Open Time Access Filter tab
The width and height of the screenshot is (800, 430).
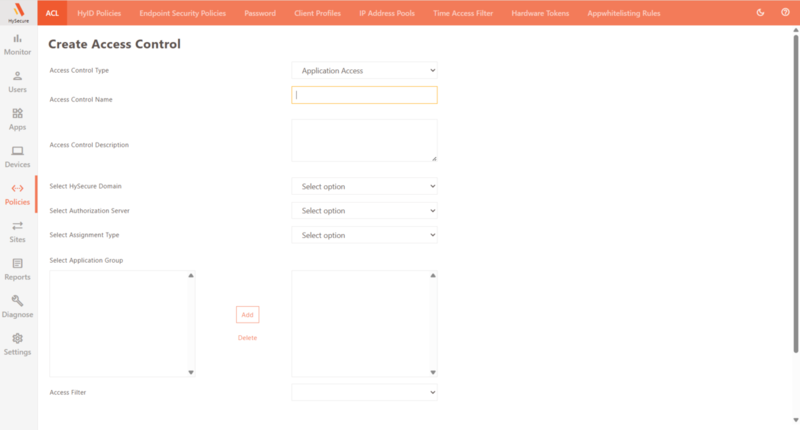[463, 13]
